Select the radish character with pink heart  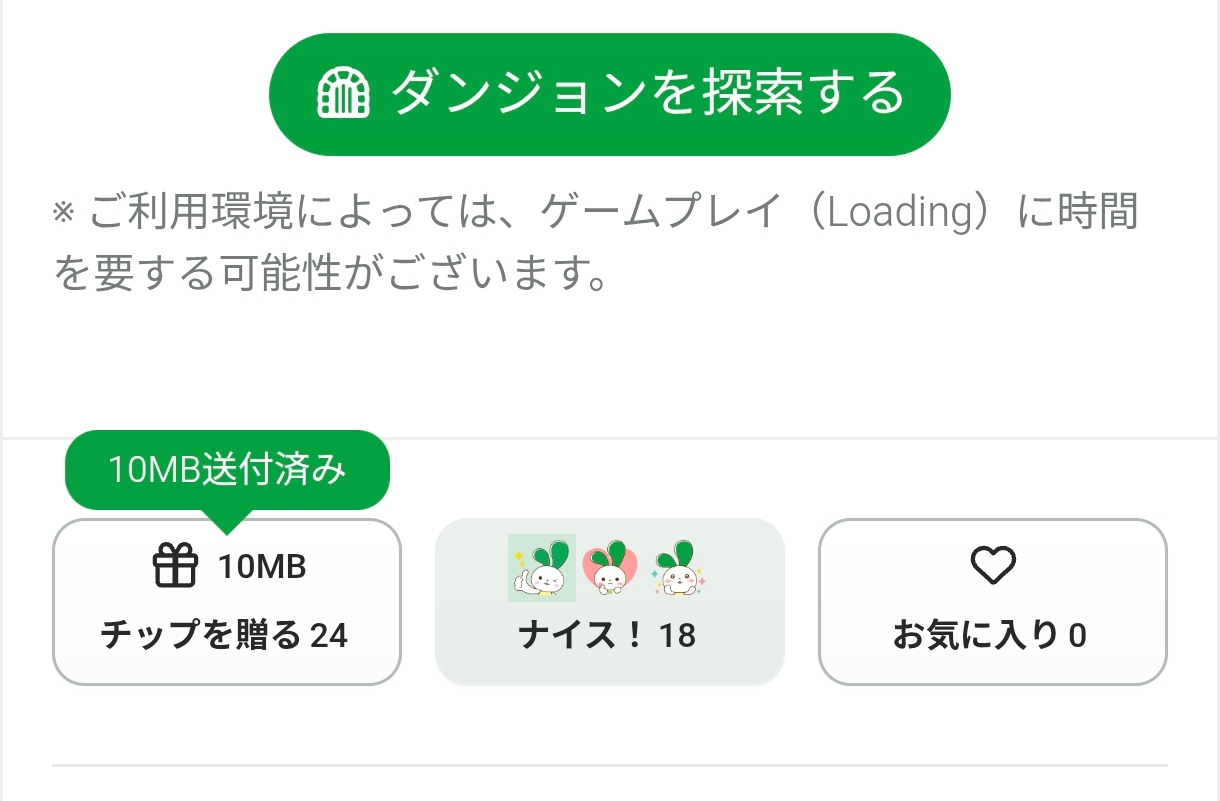[610, 569]
